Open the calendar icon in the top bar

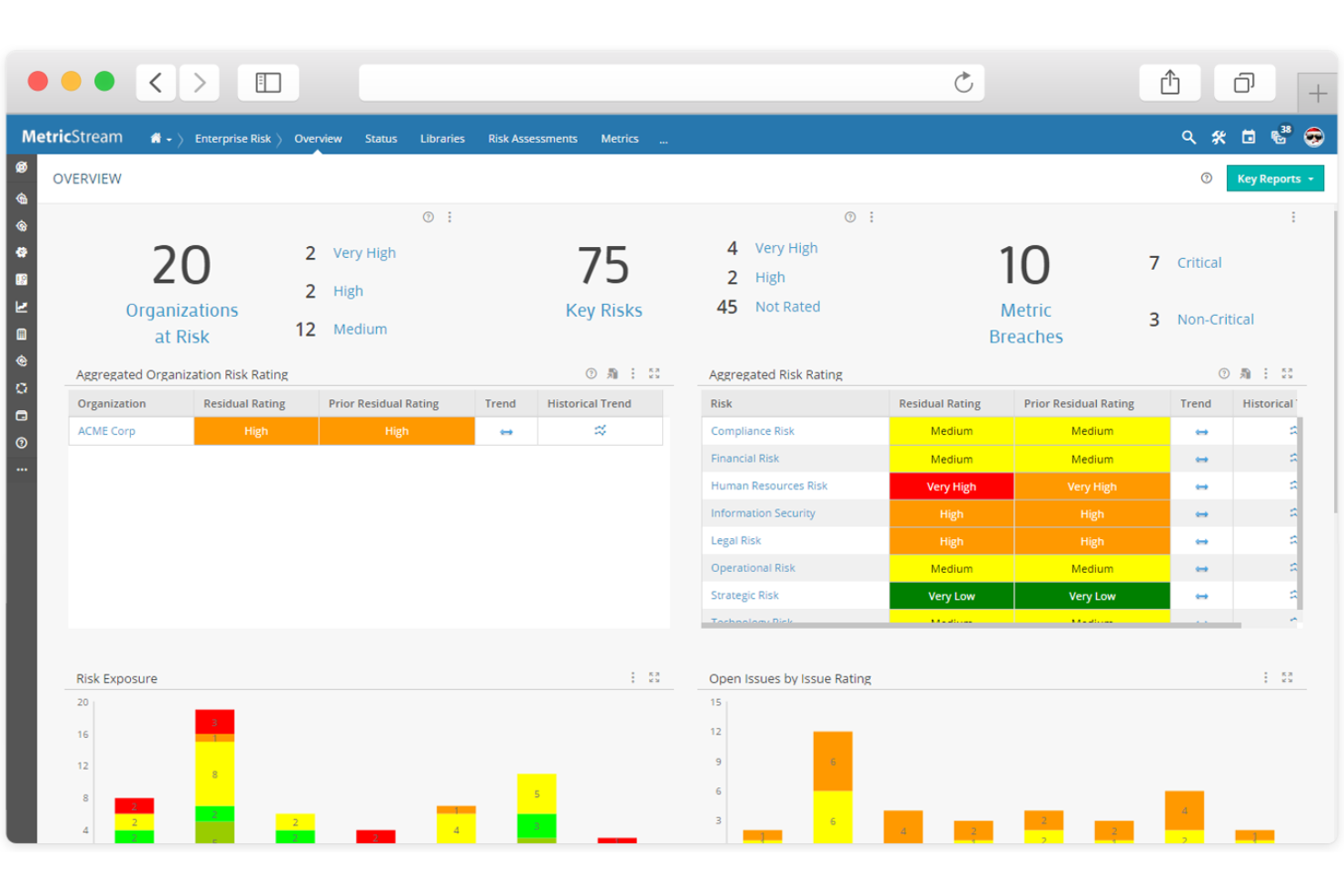point(1249,138)
